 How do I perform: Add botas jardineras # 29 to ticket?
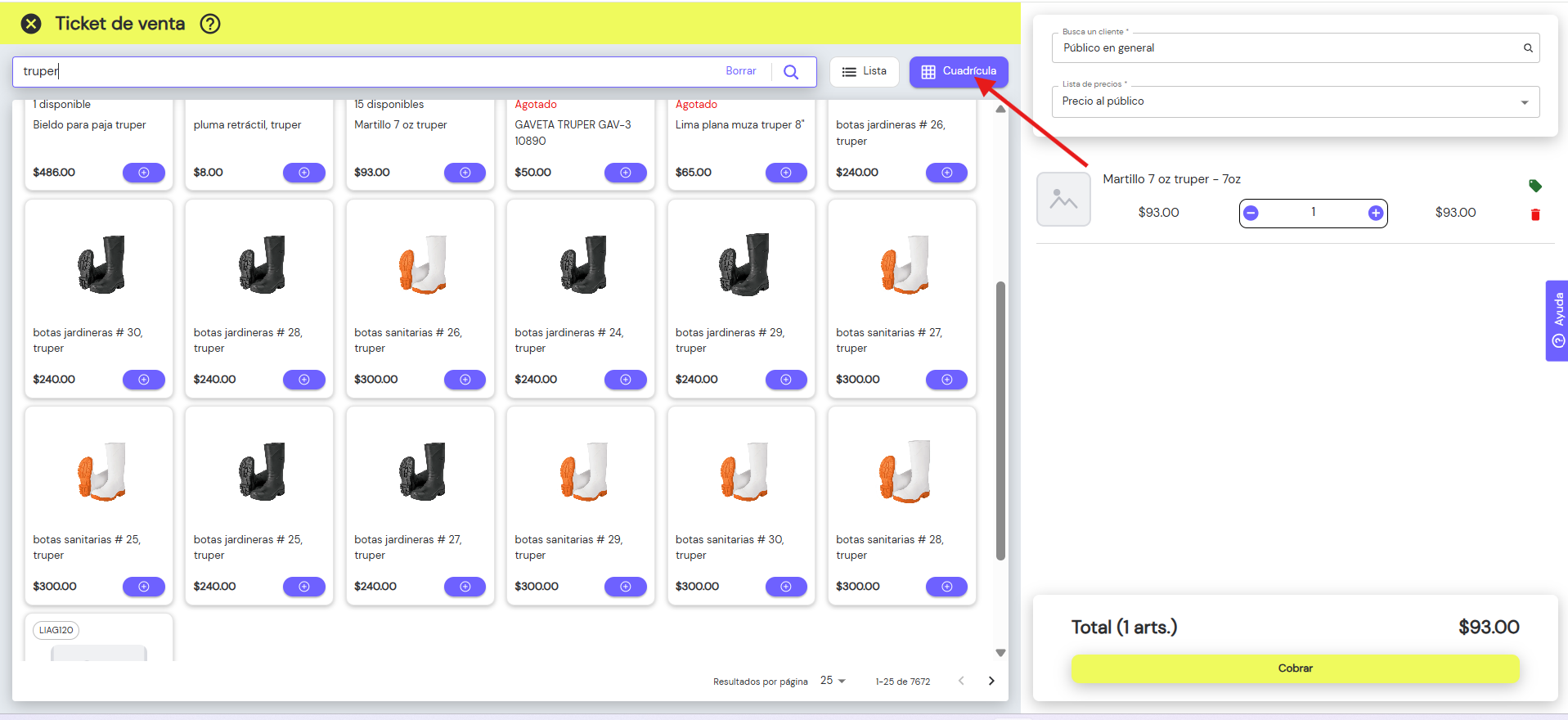[x=786, y=380]
